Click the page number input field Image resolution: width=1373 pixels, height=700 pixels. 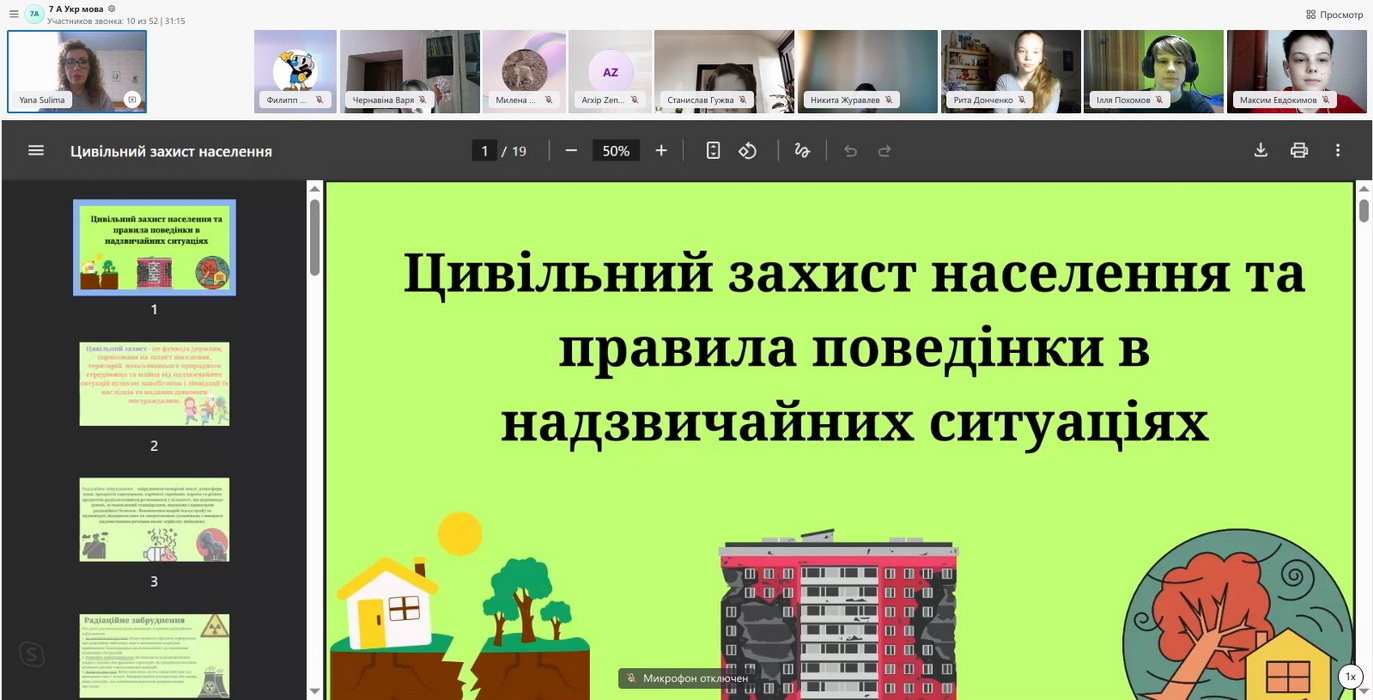click(x=485, y=151)
